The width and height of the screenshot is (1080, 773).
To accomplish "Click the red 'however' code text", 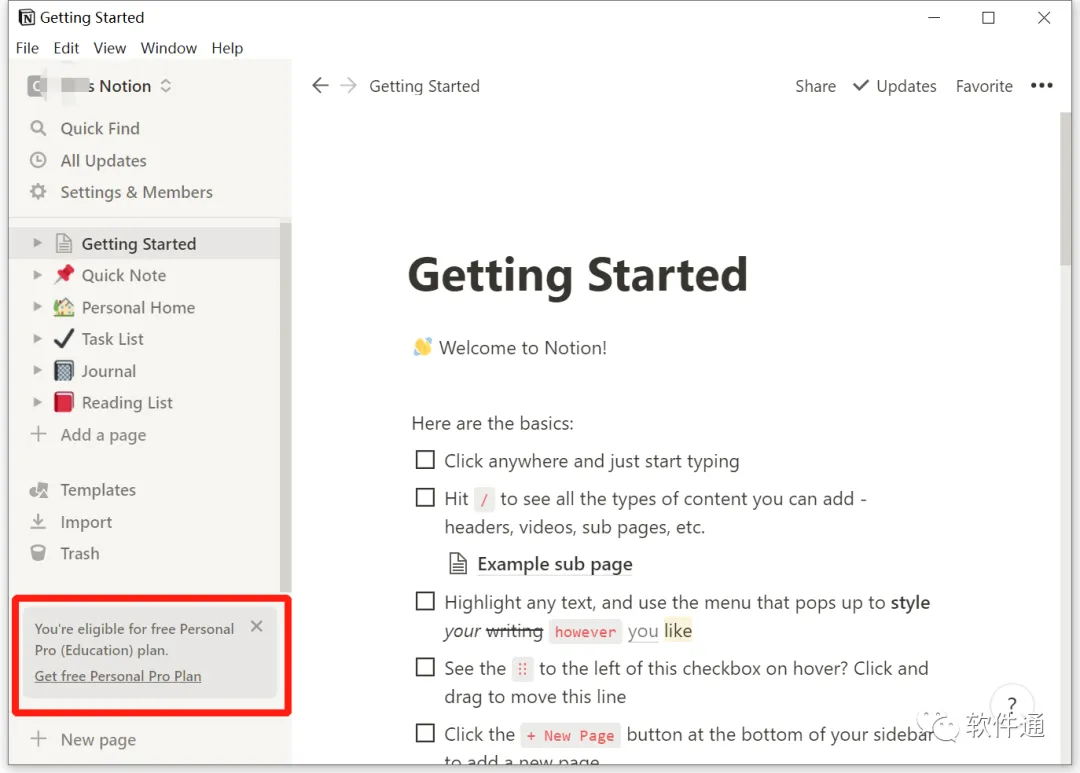I will [x=585, y=632].
